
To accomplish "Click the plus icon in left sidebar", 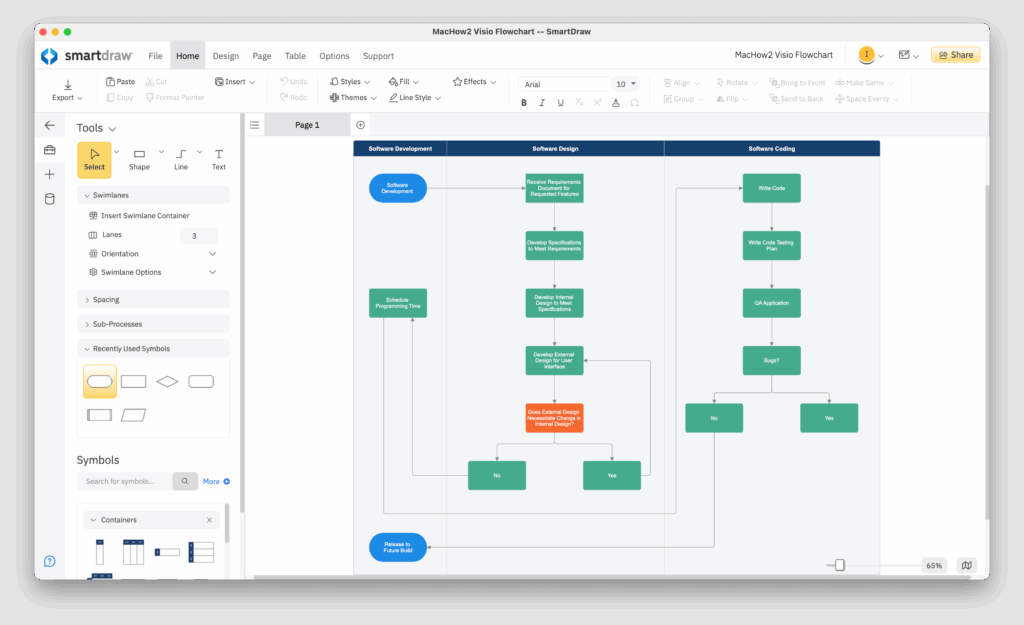I will click(50, 174).
